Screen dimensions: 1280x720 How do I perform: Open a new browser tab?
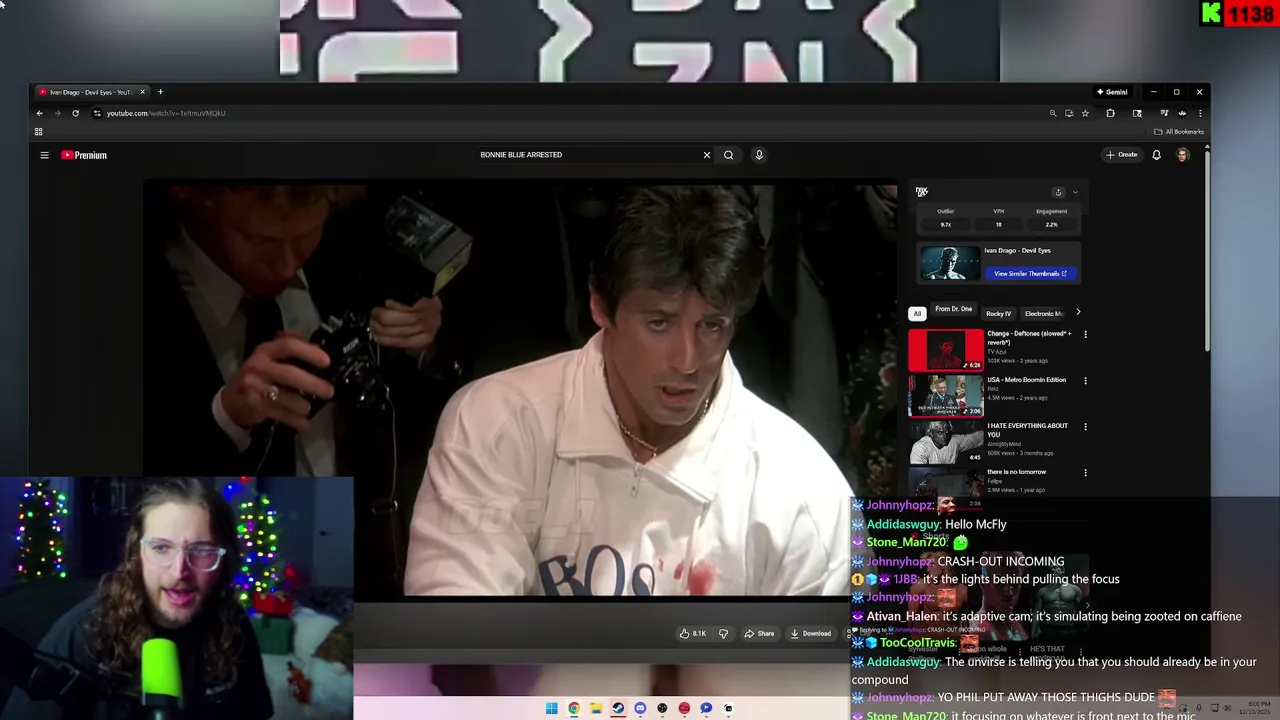[160, 92]
